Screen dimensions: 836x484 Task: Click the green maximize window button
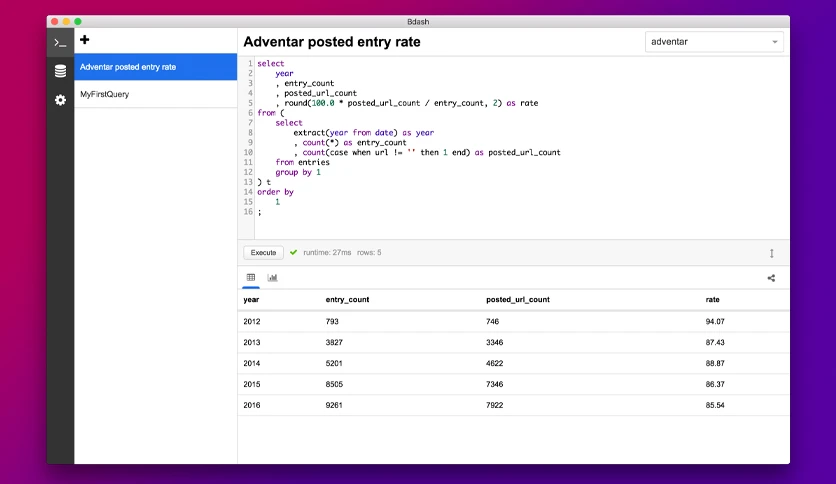(78, 22)
